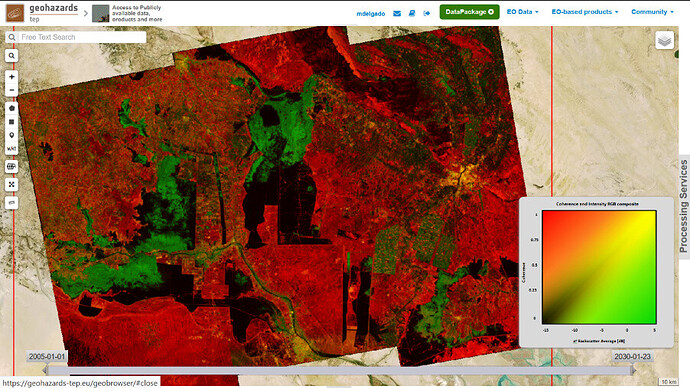The height and width of the screenshot is (388, 690).
Task: Click the time range slider bar
Action: point(339,371)
